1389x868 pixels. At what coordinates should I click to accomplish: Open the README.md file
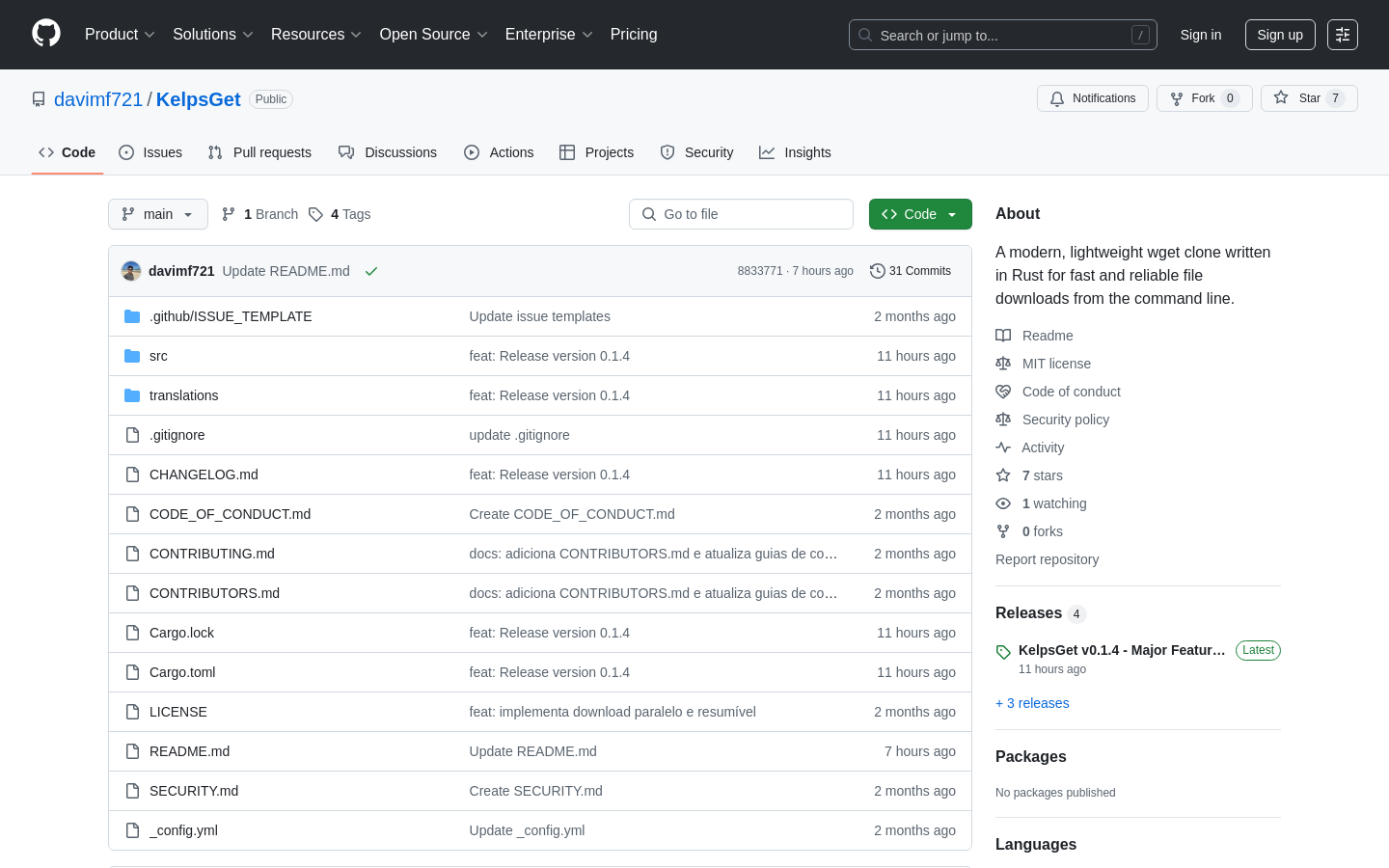(189, 751)
